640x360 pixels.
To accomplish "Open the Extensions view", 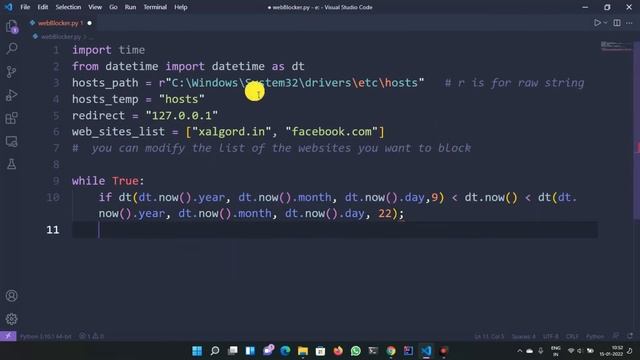I will coord(11,118).
